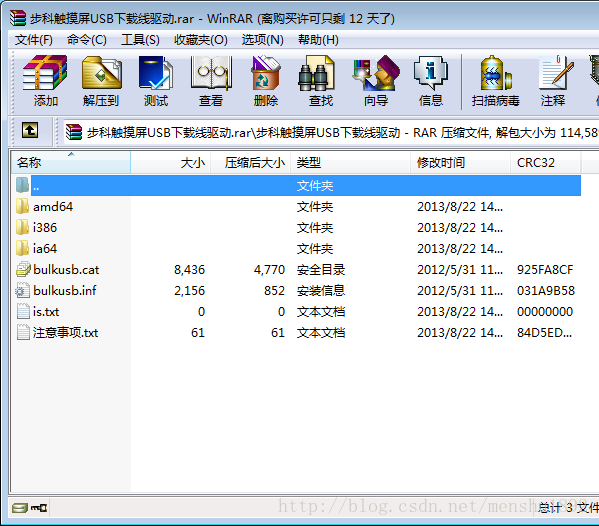Select the i386 folder name

(45, 228)
